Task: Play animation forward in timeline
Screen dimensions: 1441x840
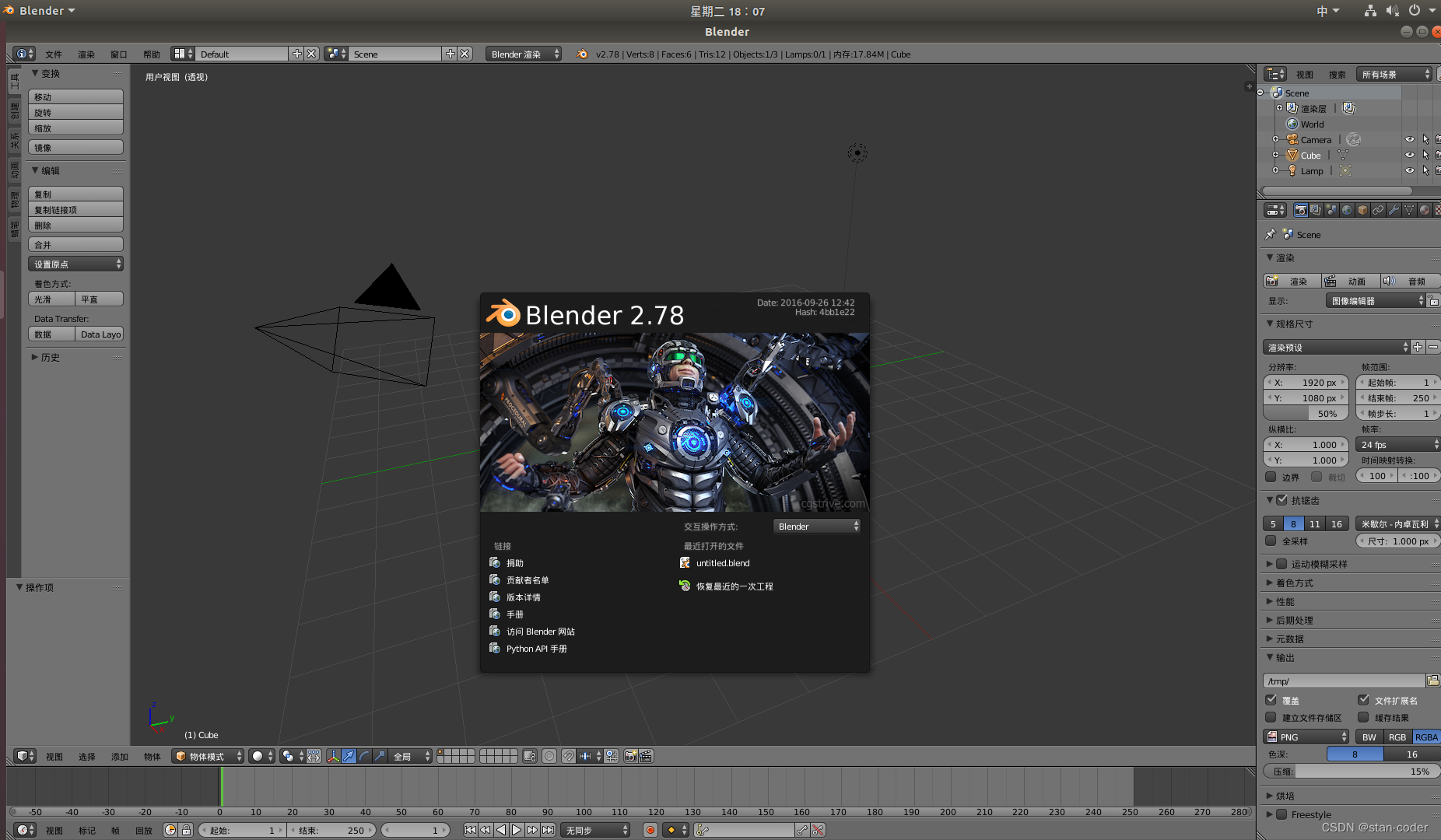Action: pos(517,830)
